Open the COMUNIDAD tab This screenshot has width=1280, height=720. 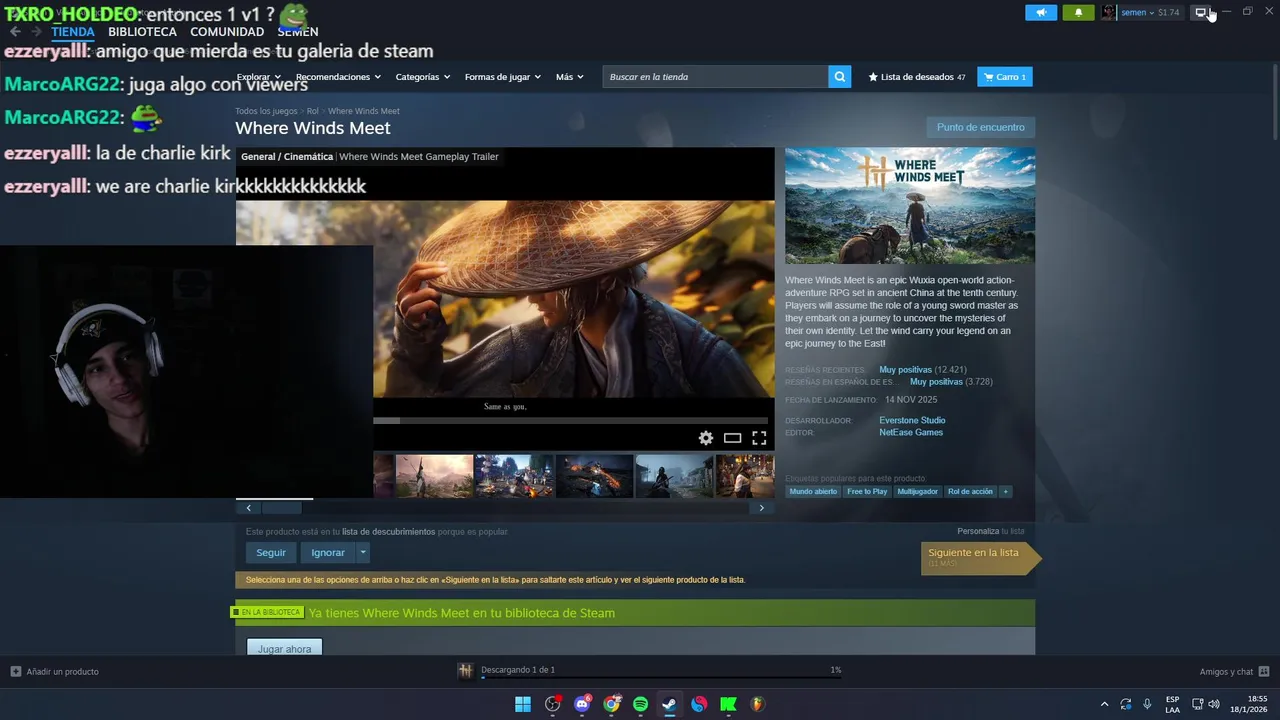point(227,32)
